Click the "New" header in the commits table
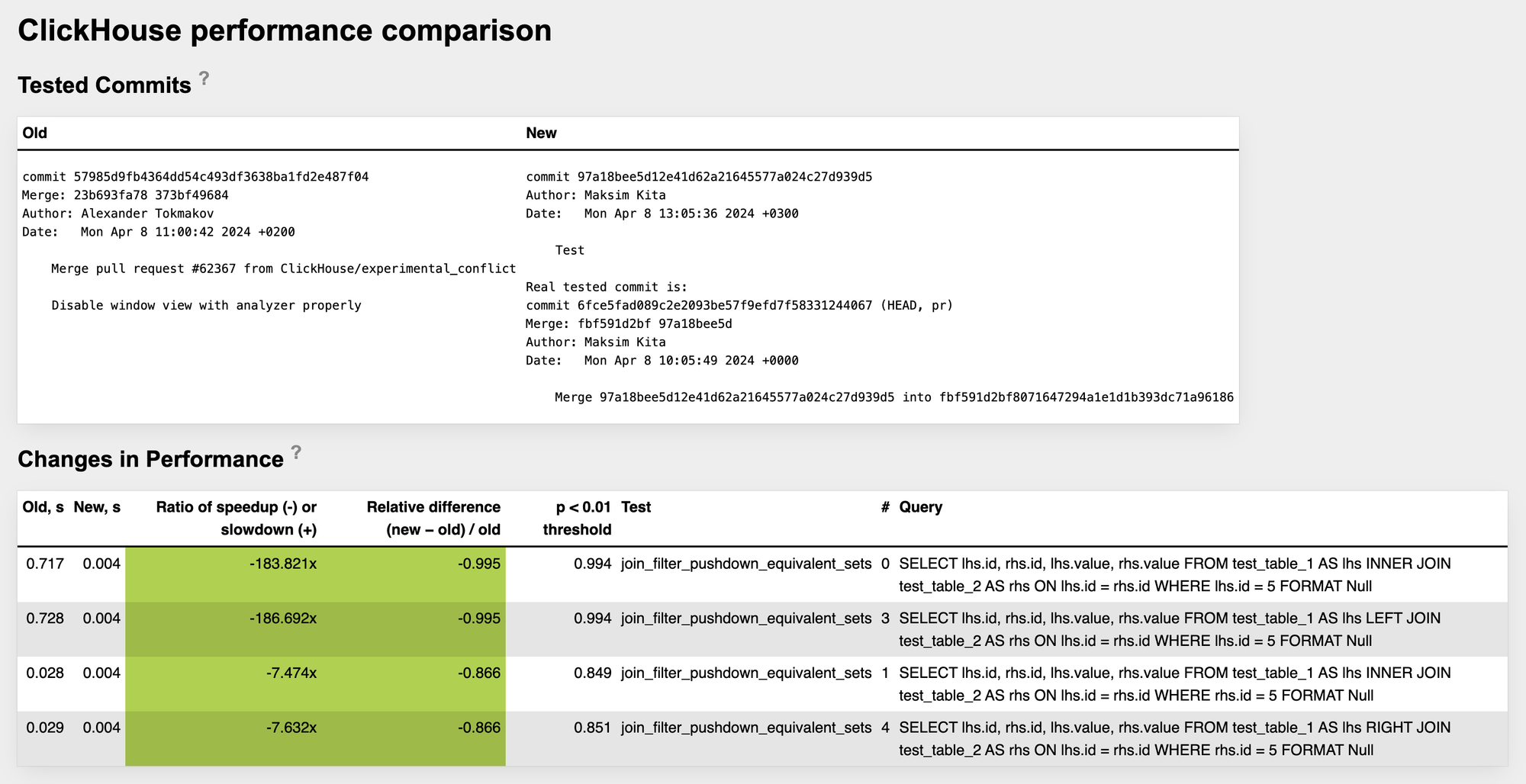1526x784 pixels. pos(541,133)
